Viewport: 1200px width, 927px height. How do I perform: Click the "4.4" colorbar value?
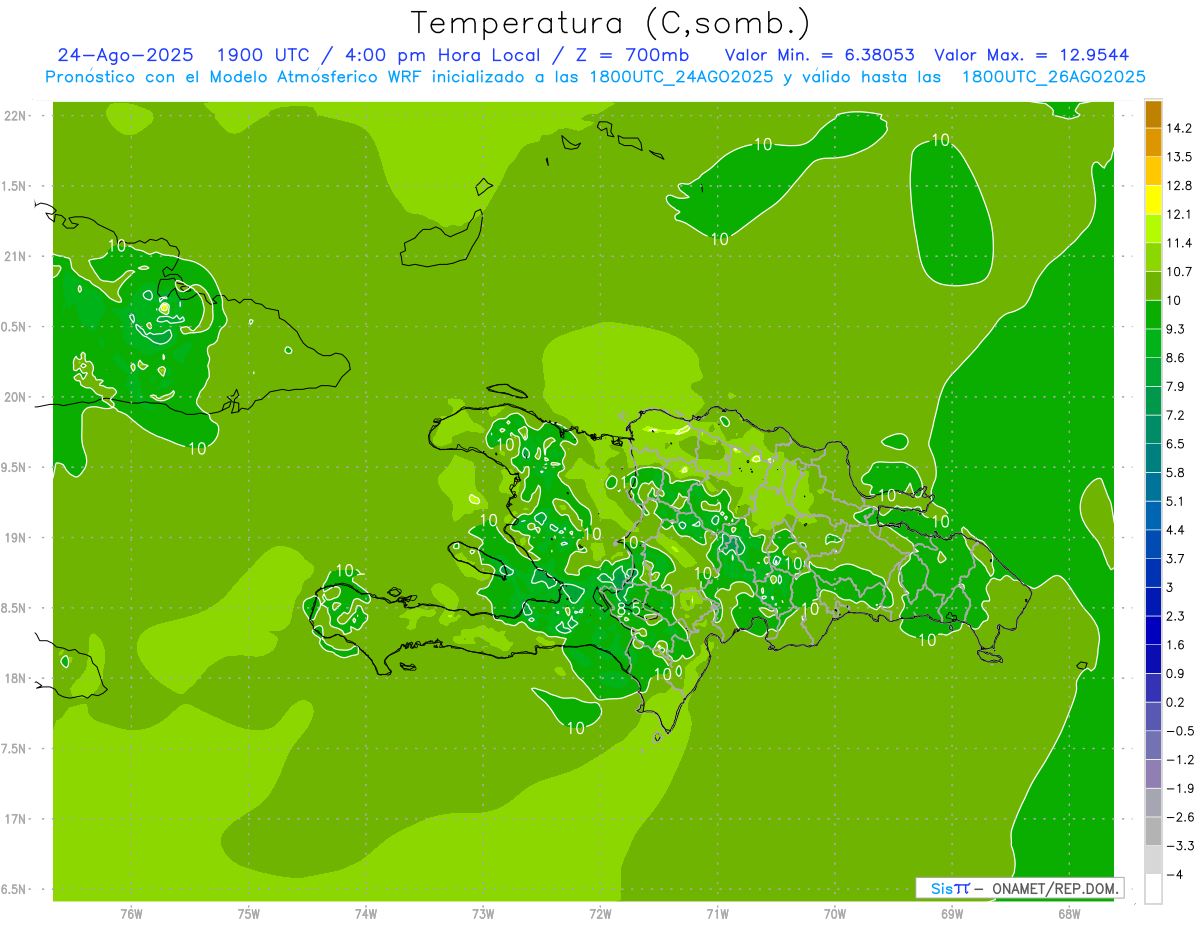click(1176, 530)
